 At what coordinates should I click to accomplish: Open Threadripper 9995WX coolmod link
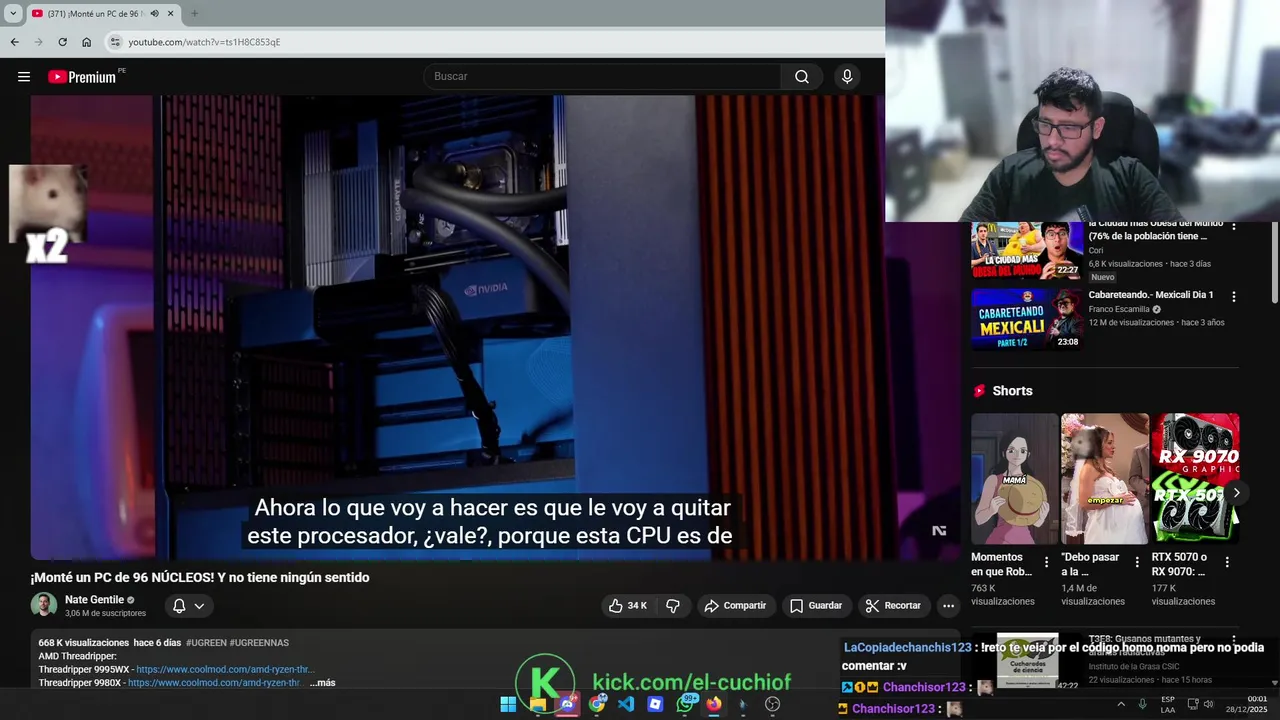click(x=225, y=670)
